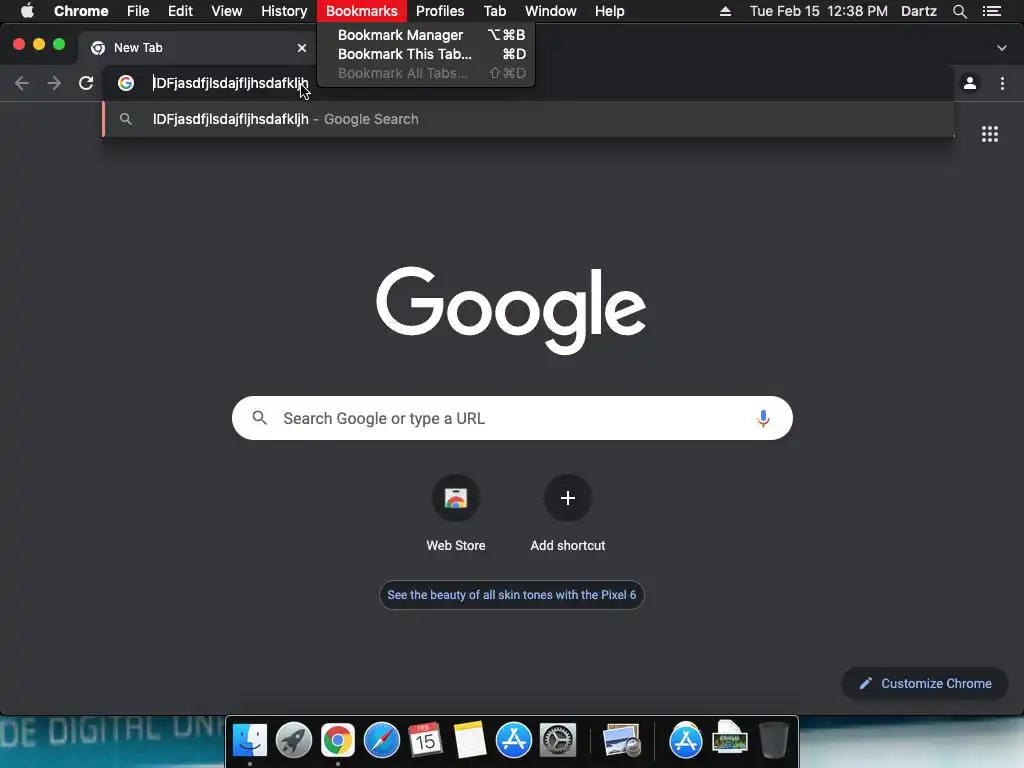Click the date and time in menu bar
The width and height of the screenshot is (1024, 768).
coord(818,11)
